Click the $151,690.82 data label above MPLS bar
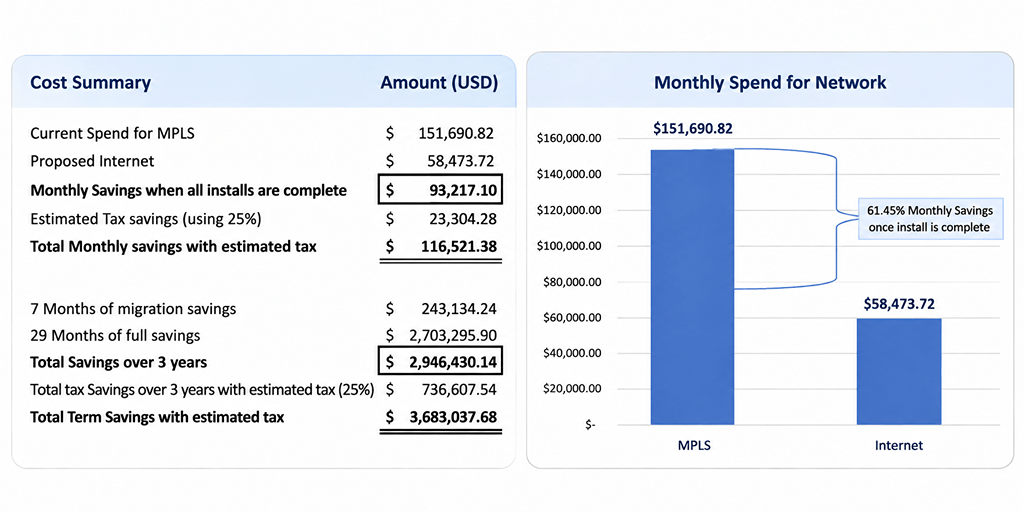1024x512 pixels. pyautogui.click(x=693, y=128)
